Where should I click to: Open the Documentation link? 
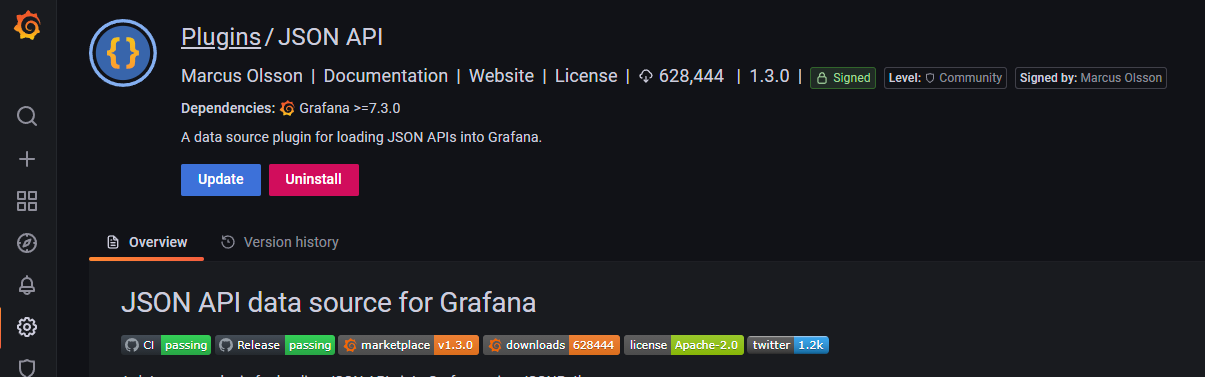(x=386, y=76)
